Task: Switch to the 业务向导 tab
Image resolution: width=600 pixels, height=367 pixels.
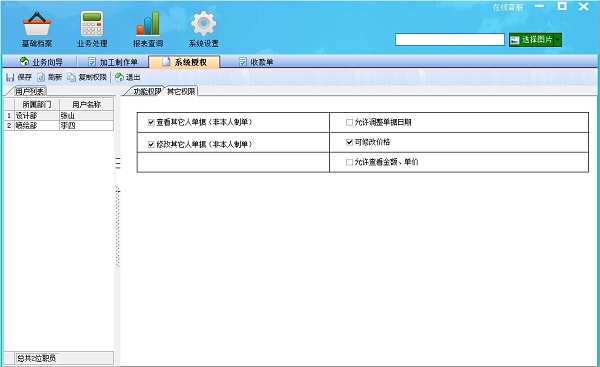Action: tap(41, 62)
